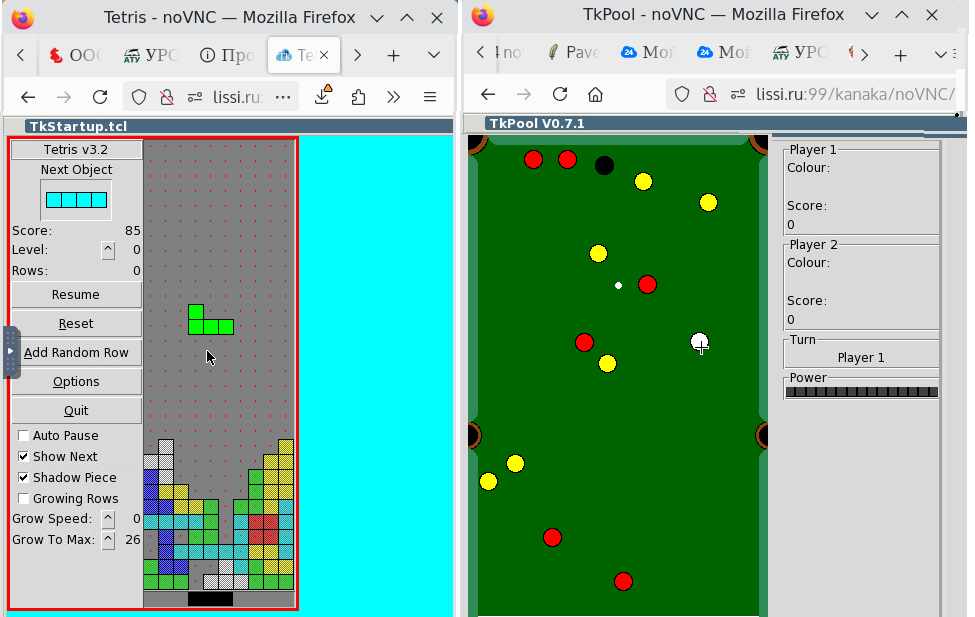
Task: Click Grow To Max stepper arrow
Action: pyautogui.click(x=108, y=540)
